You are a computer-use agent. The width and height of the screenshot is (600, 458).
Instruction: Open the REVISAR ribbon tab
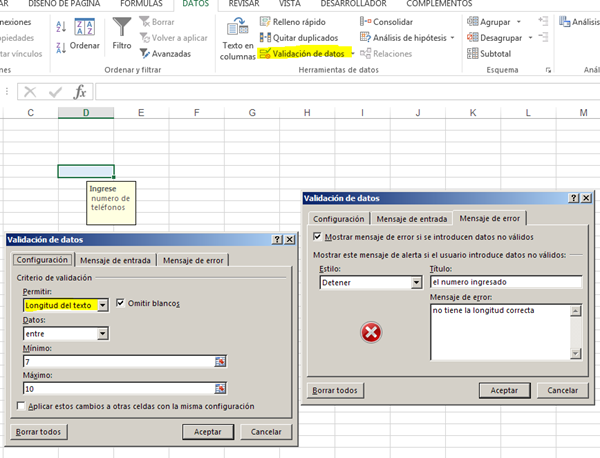244,4
